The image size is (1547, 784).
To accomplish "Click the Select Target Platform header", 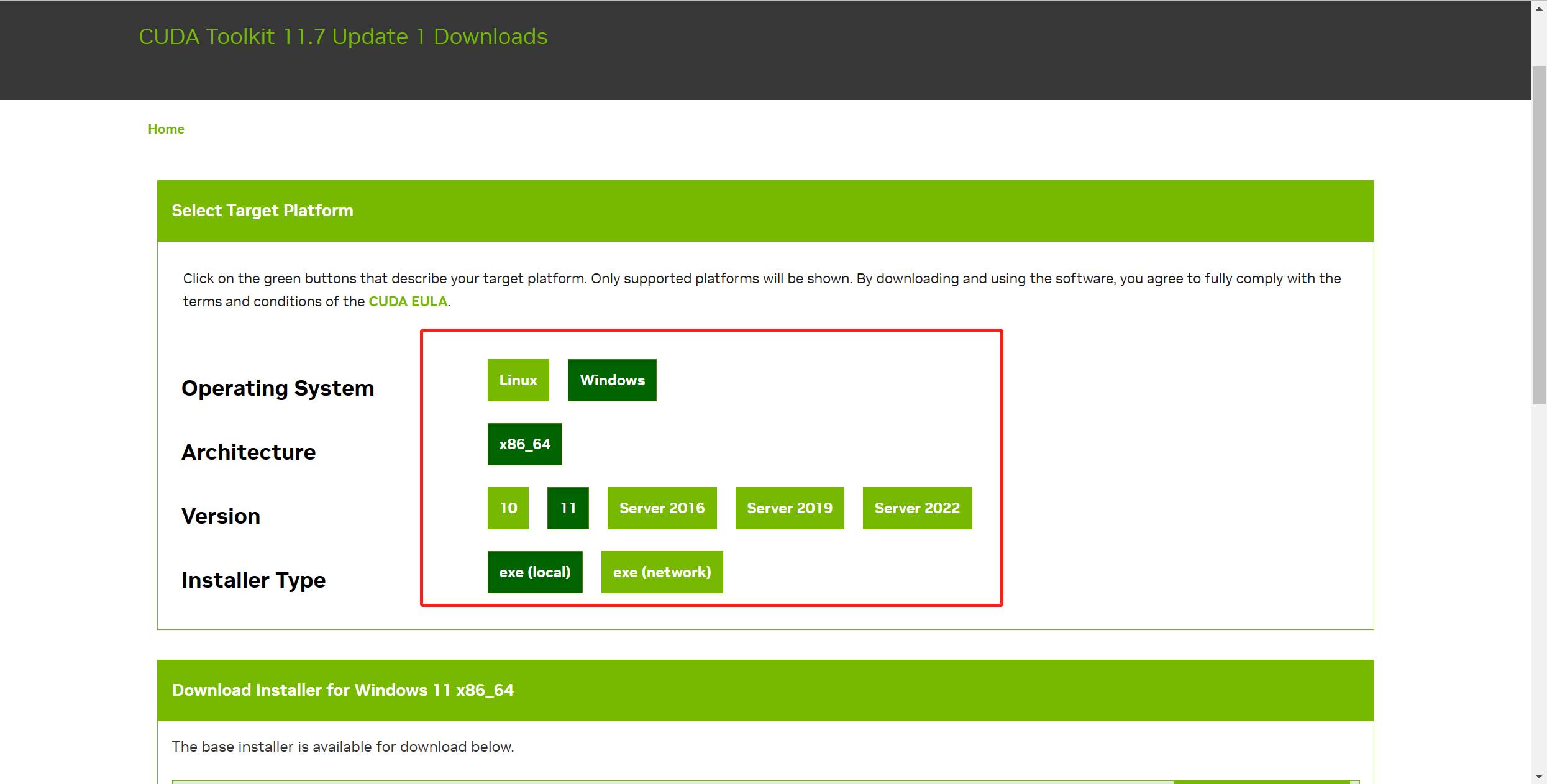I will [765, 211].
